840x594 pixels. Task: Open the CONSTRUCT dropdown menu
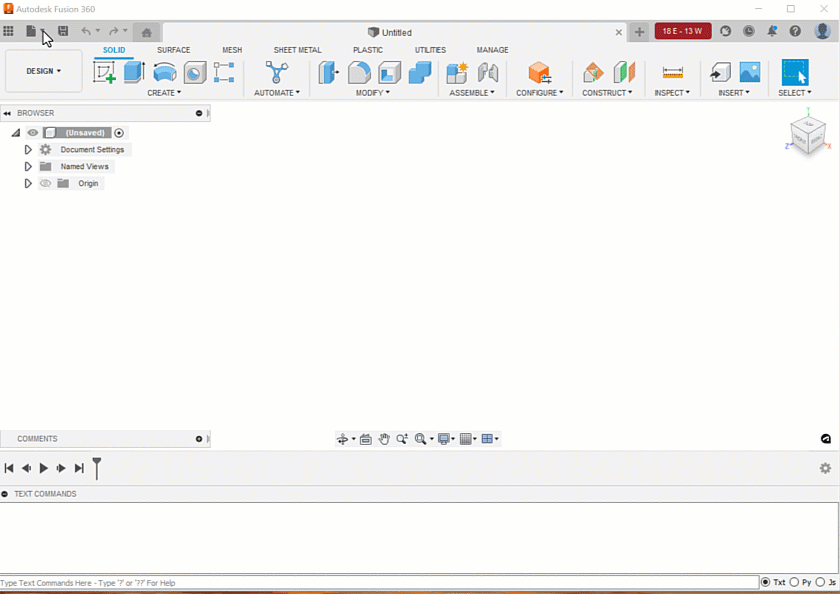[x=607, y=93]
